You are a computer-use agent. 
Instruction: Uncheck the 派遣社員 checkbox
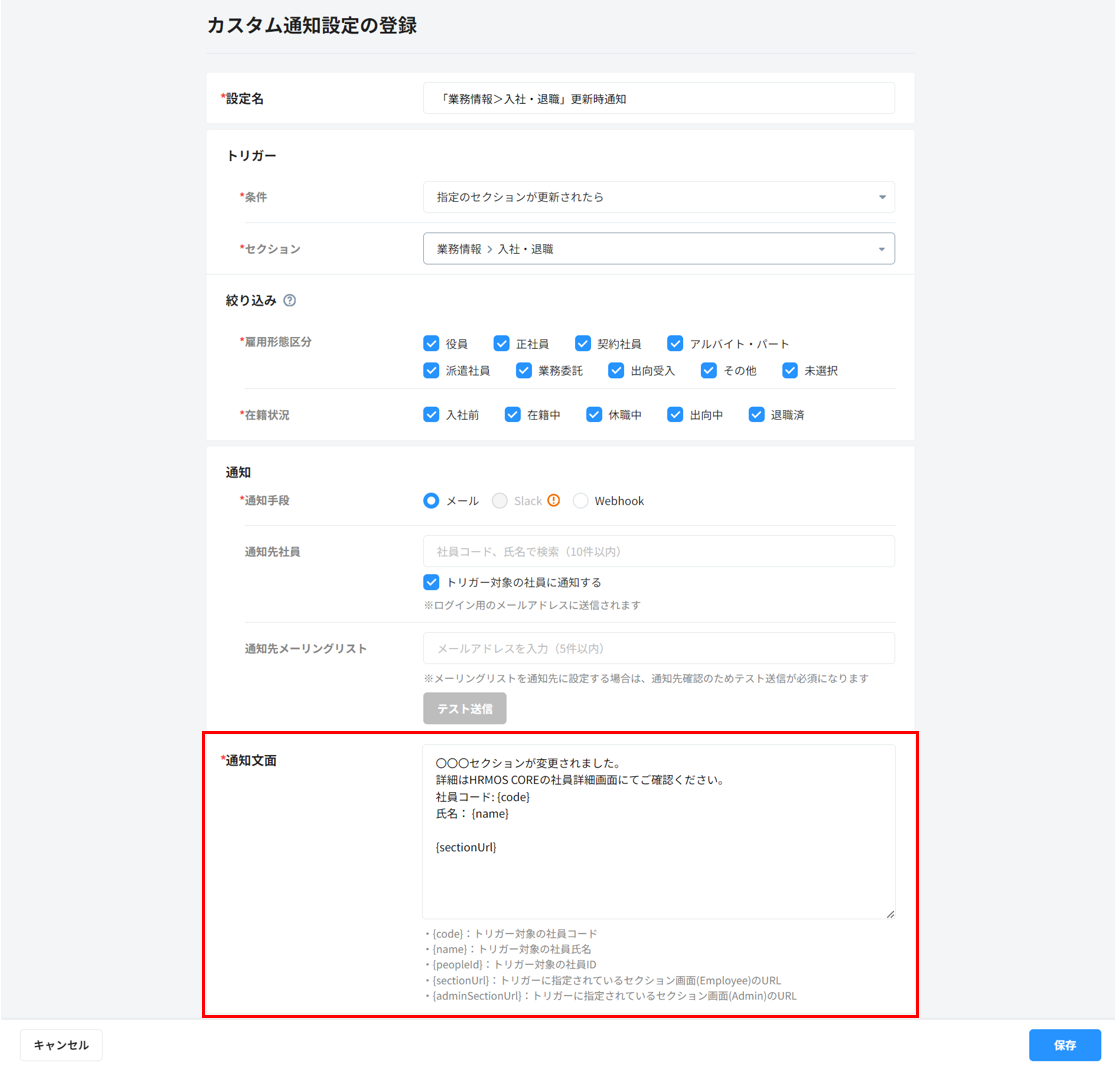432,371
